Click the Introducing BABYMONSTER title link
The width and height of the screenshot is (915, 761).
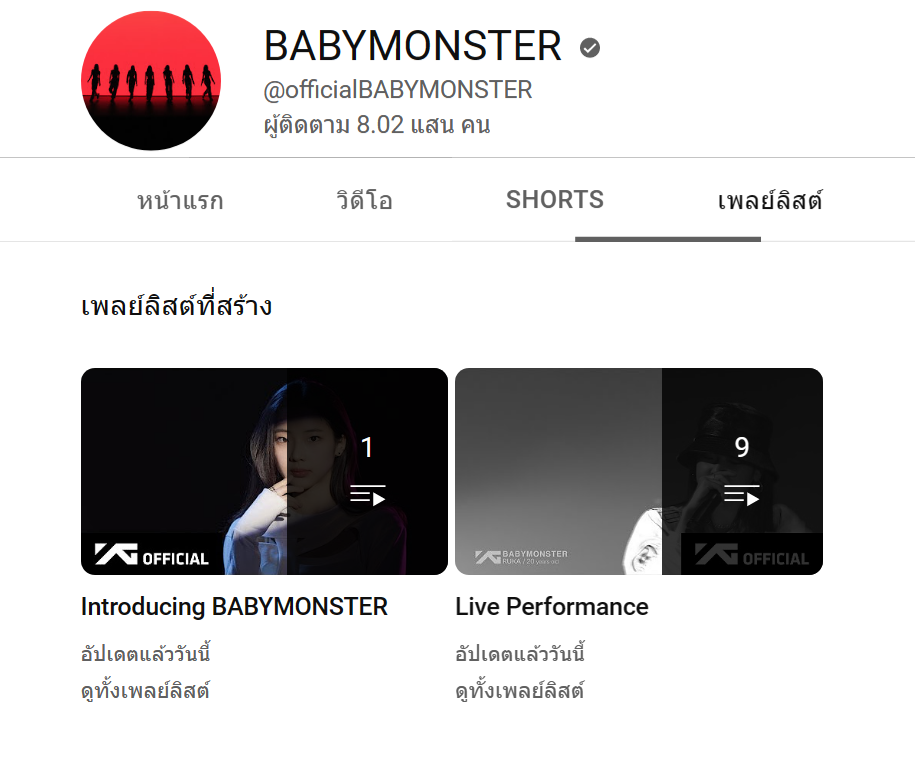pyautogui.click(x=235, y=607)
